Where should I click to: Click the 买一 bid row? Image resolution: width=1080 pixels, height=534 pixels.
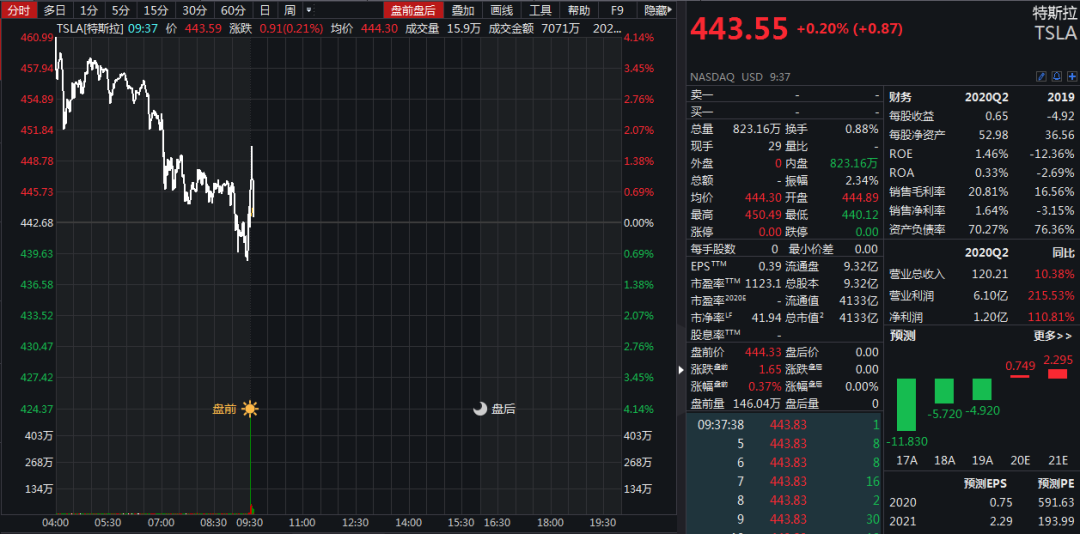(785, 112)
